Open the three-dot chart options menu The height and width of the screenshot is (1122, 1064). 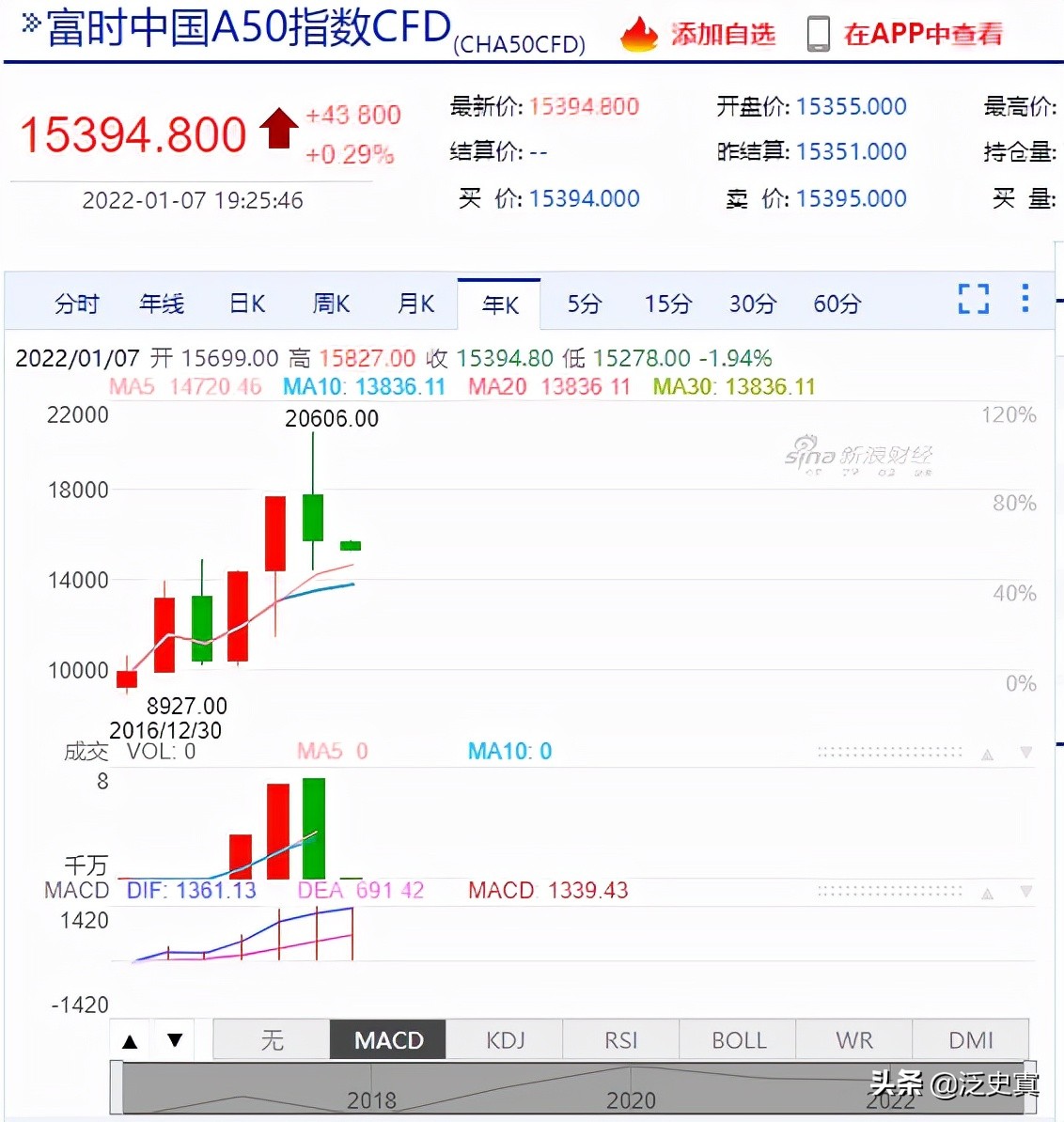pos(1025,299)
